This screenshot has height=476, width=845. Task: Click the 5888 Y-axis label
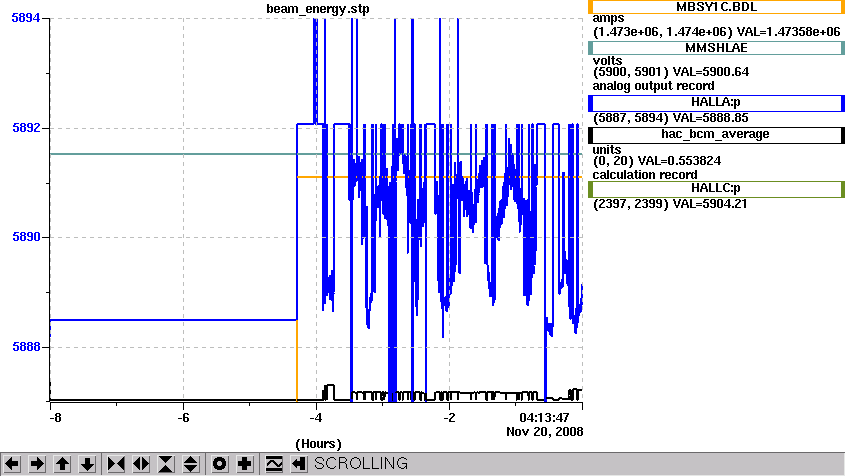tap(26, 347)
